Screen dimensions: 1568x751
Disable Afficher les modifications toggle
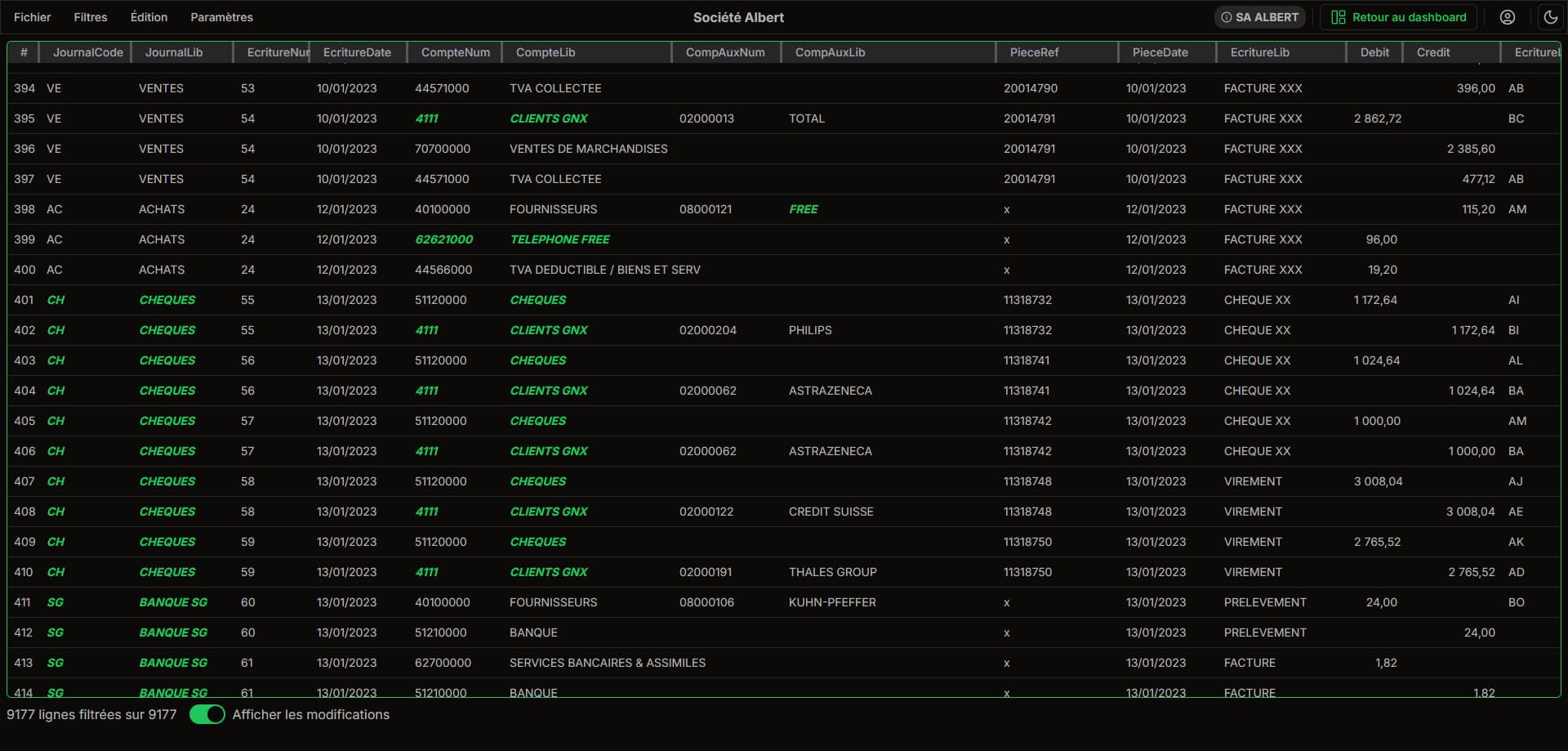(x=207, y=714)
